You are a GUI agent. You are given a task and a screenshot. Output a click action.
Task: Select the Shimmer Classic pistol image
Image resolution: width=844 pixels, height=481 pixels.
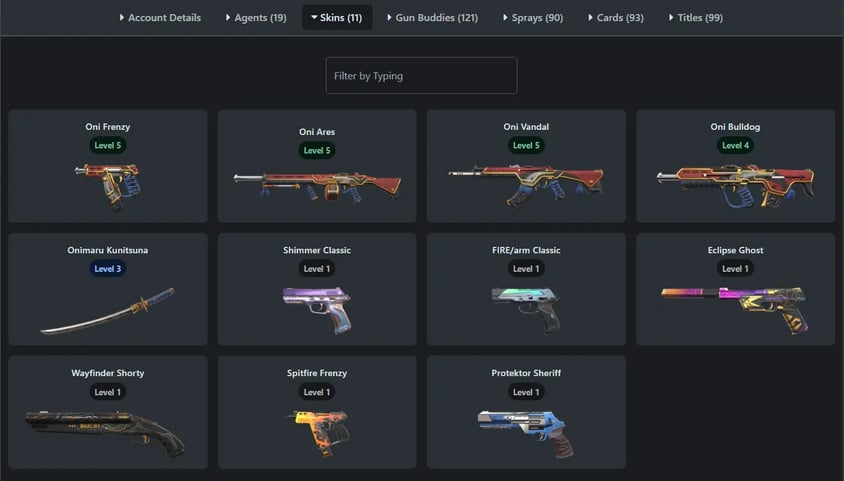317,310
